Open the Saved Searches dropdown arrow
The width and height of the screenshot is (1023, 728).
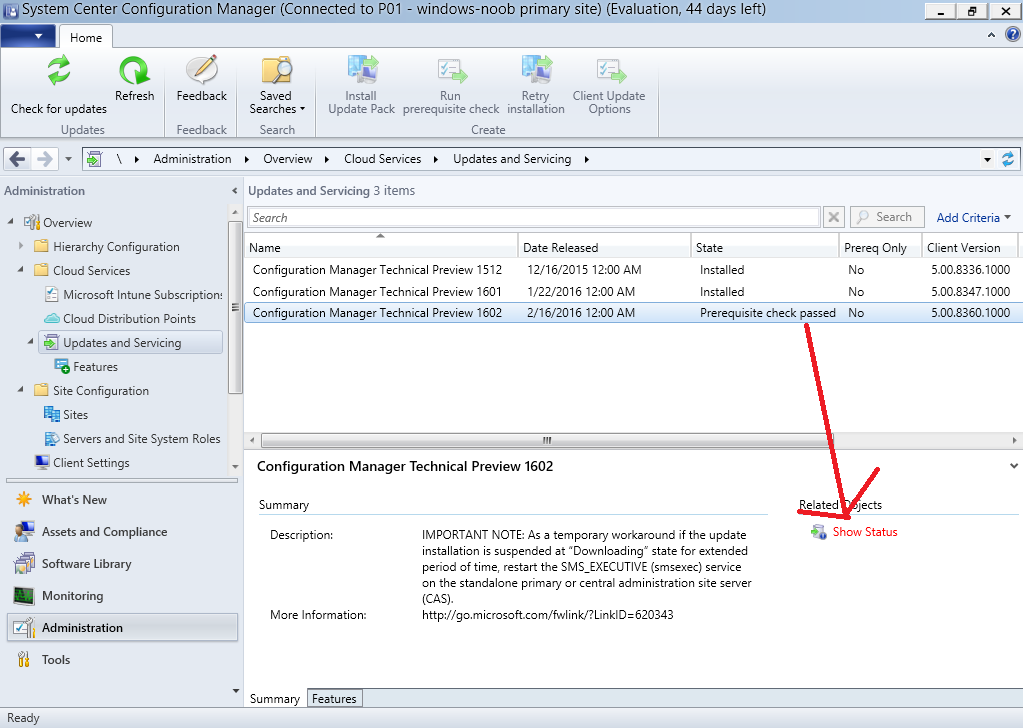click(x=303, y=109)
